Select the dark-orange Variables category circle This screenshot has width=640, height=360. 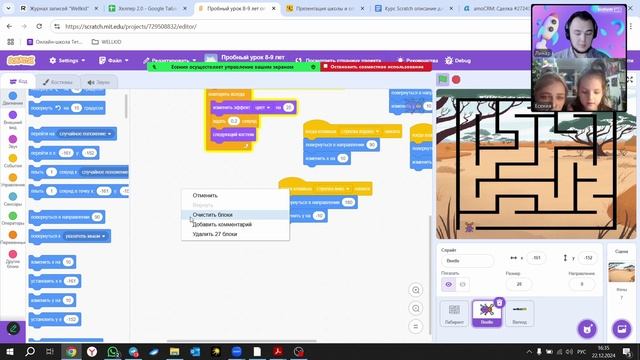coord(13,235)
